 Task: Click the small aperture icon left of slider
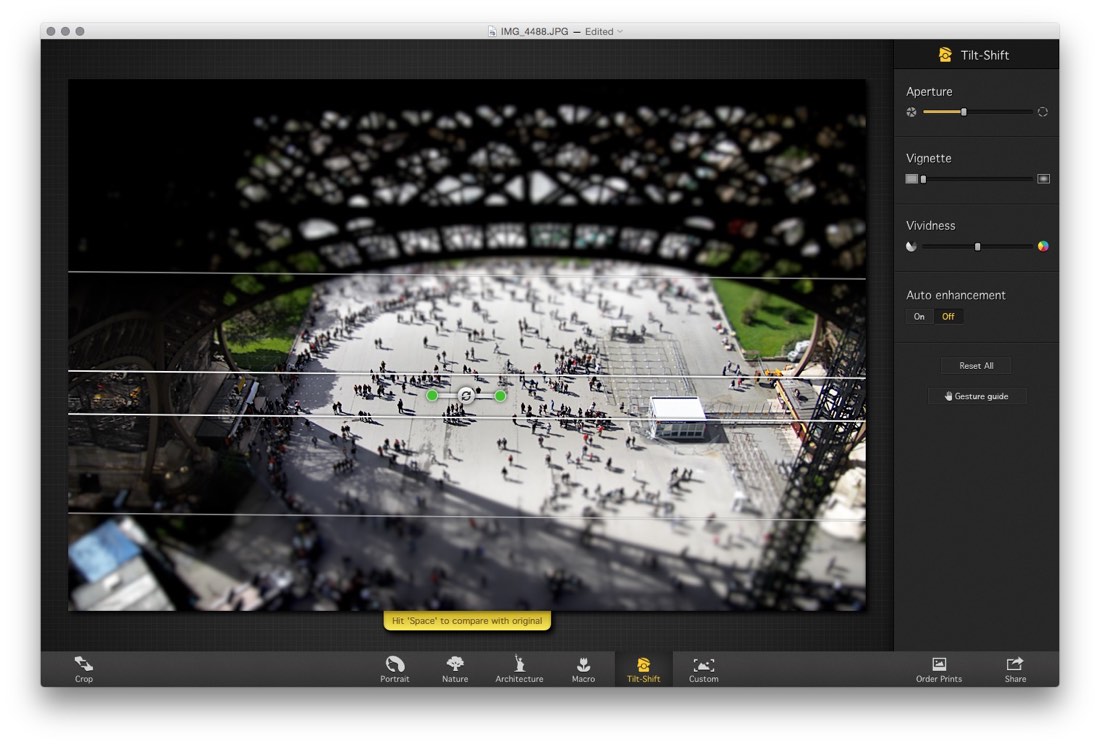(x=911, y=112)
